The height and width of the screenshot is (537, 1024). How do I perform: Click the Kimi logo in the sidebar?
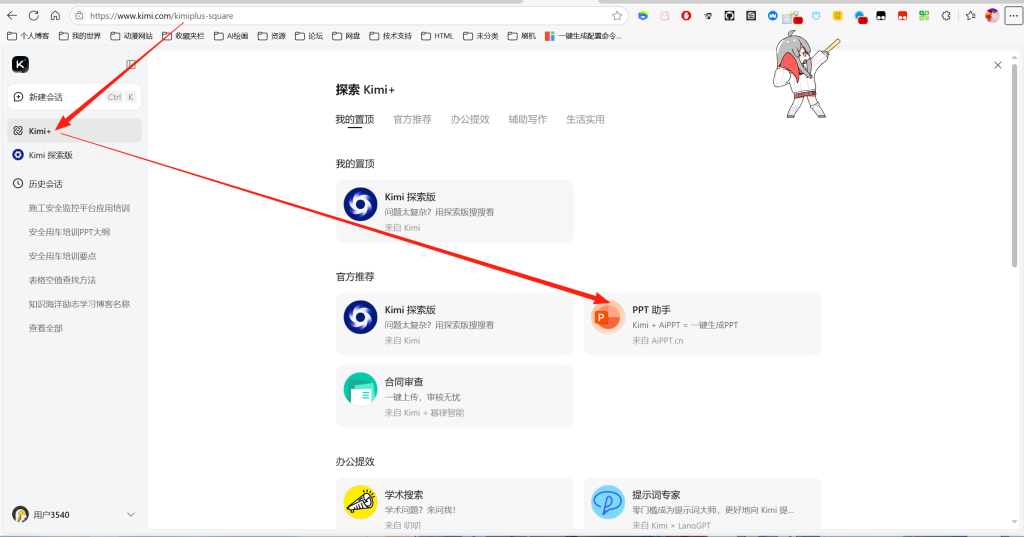[20, 64]
